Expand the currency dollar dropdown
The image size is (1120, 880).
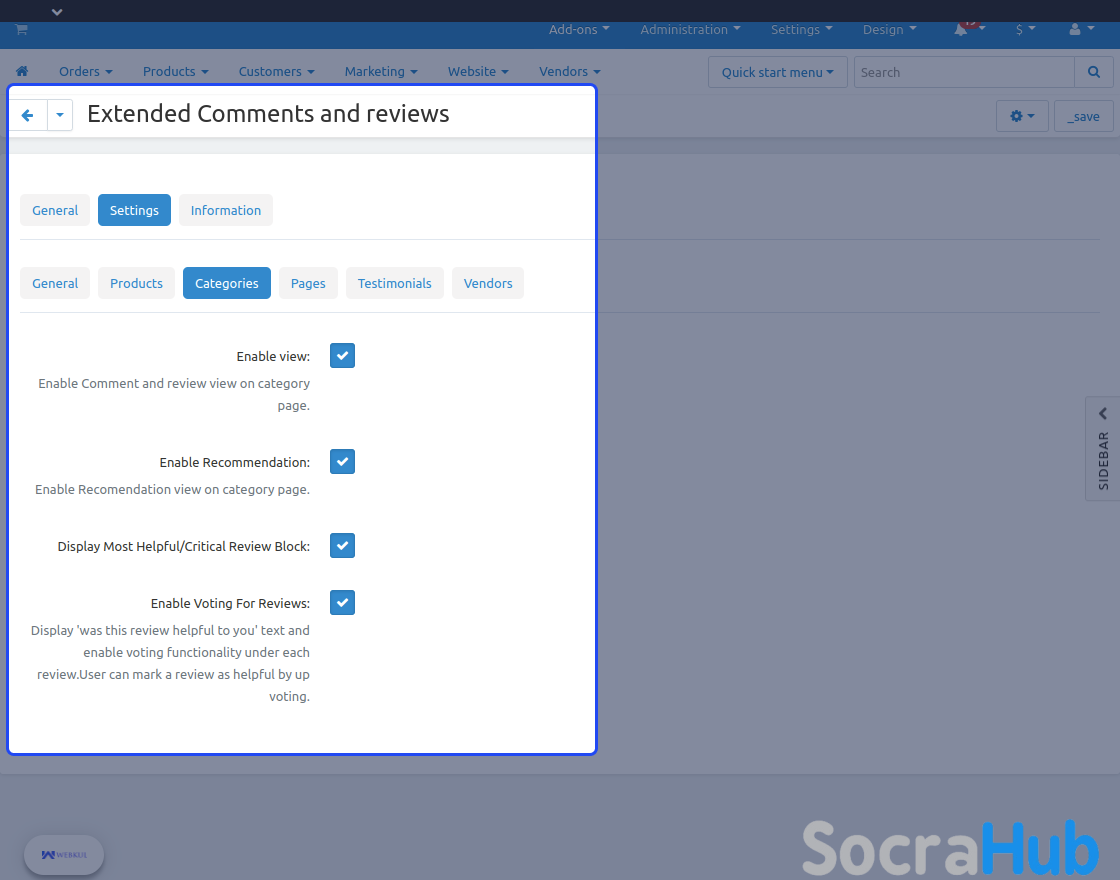coord(1025,30)
